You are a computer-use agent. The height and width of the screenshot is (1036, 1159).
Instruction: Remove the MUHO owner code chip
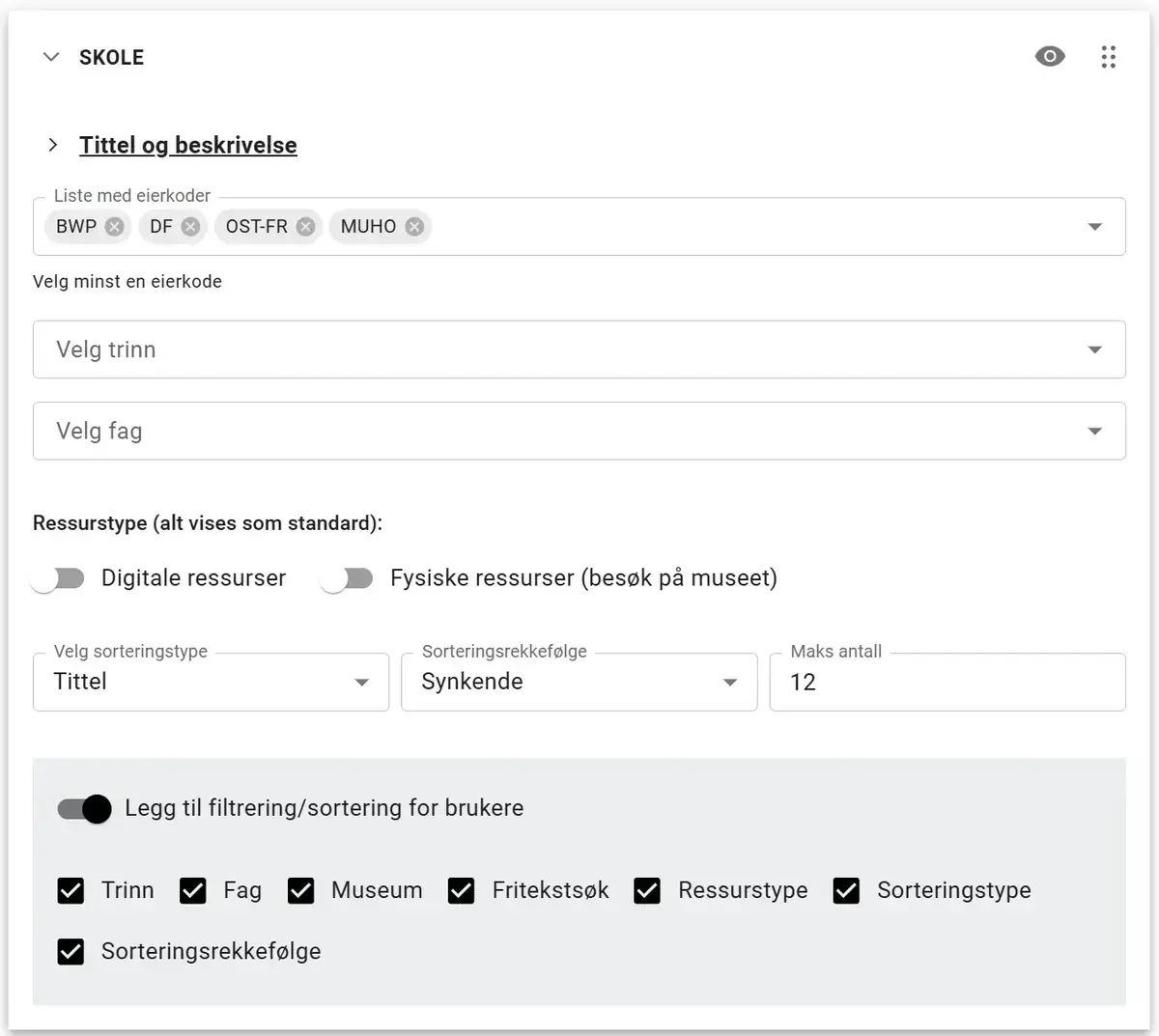click(x=414, y=227)
